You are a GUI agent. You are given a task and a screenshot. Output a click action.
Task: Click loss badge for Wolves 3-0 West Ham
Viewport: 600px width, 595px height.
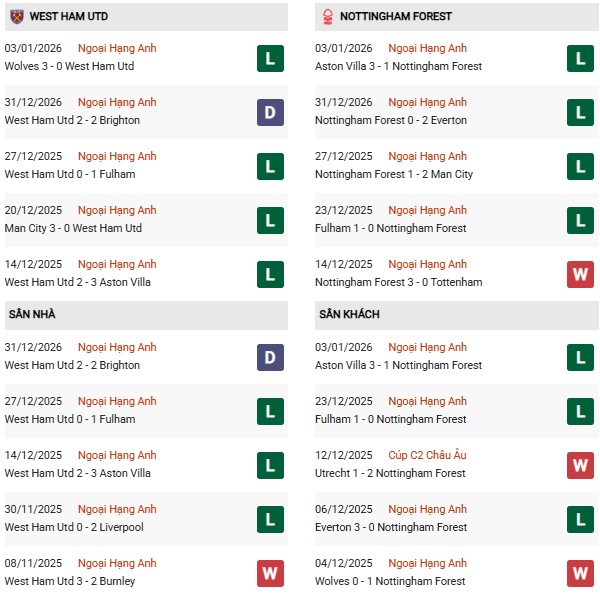click(x=270, y=58)
